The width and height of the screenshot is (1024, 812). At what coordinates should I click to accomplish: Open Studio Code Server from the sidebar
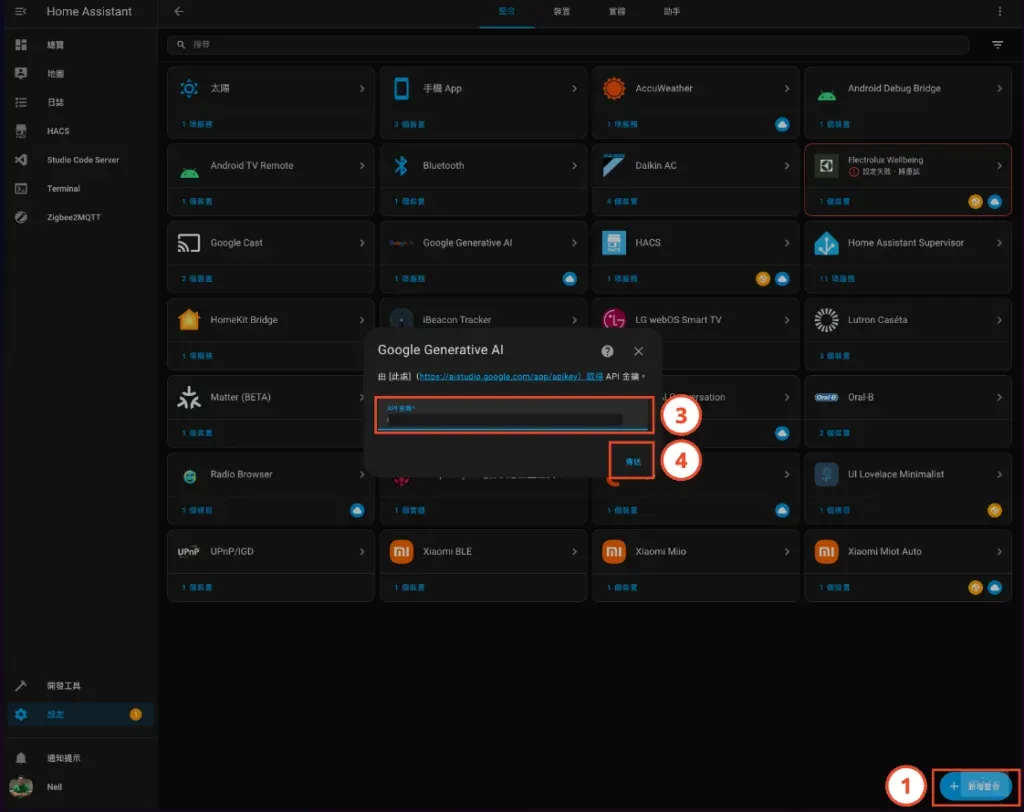coord(82,160)
